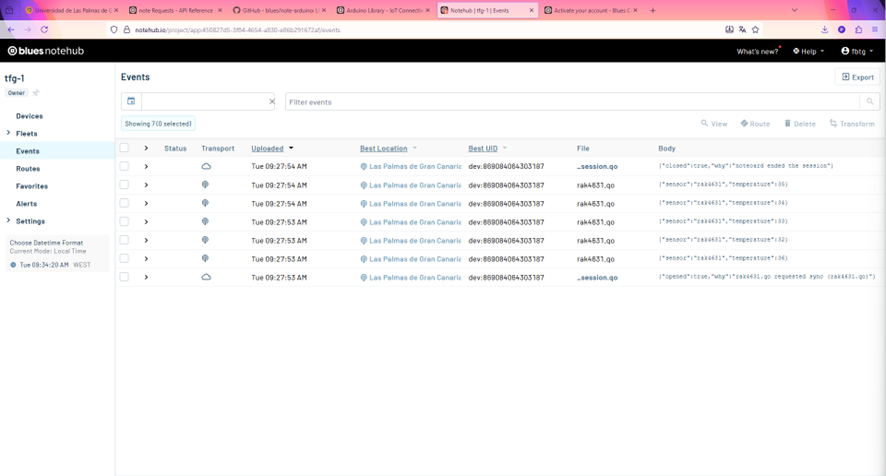Click the Delete action button

tap(800, 123)
